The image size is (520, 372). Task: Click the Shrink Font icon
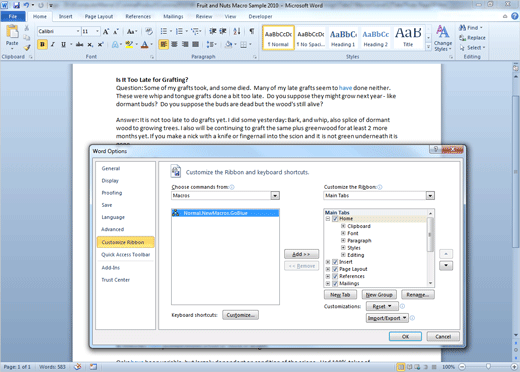(116, 32)
